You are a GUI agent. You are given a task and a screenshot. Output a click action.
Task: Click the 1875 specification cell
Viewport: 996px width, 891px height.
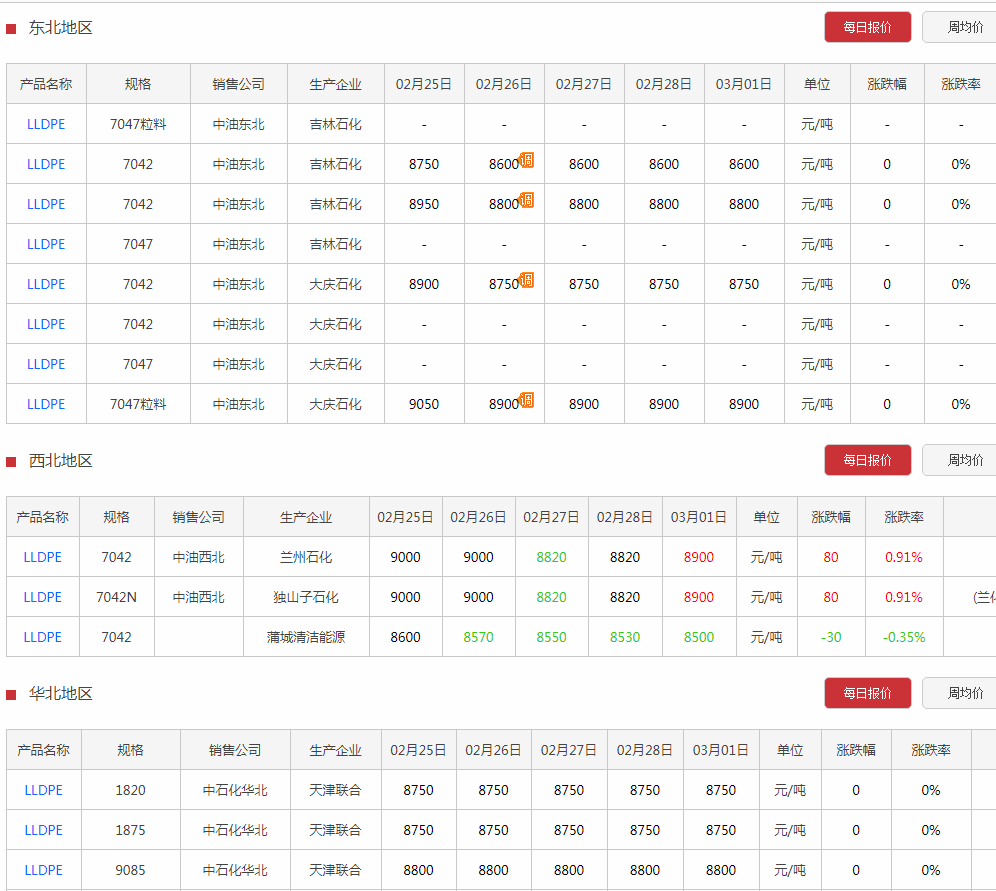click(130, 831)
